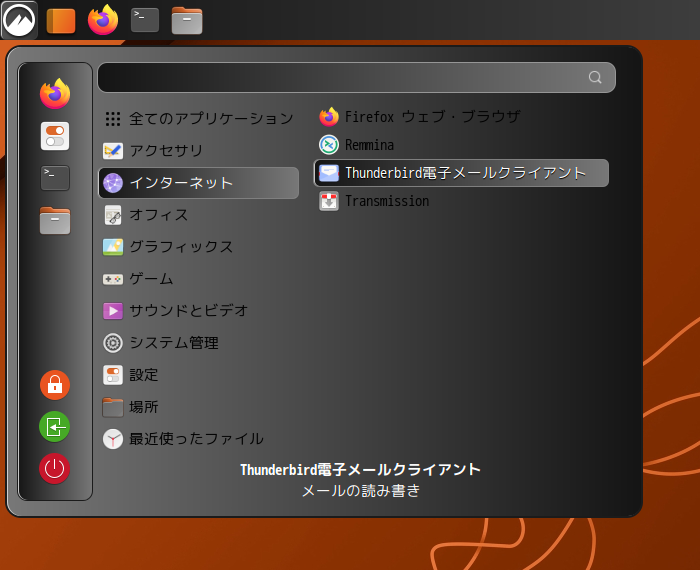Launch Thunderbird電子メールクライアント
This screenshot has height=570, width=700.
(x=462, y=173)
